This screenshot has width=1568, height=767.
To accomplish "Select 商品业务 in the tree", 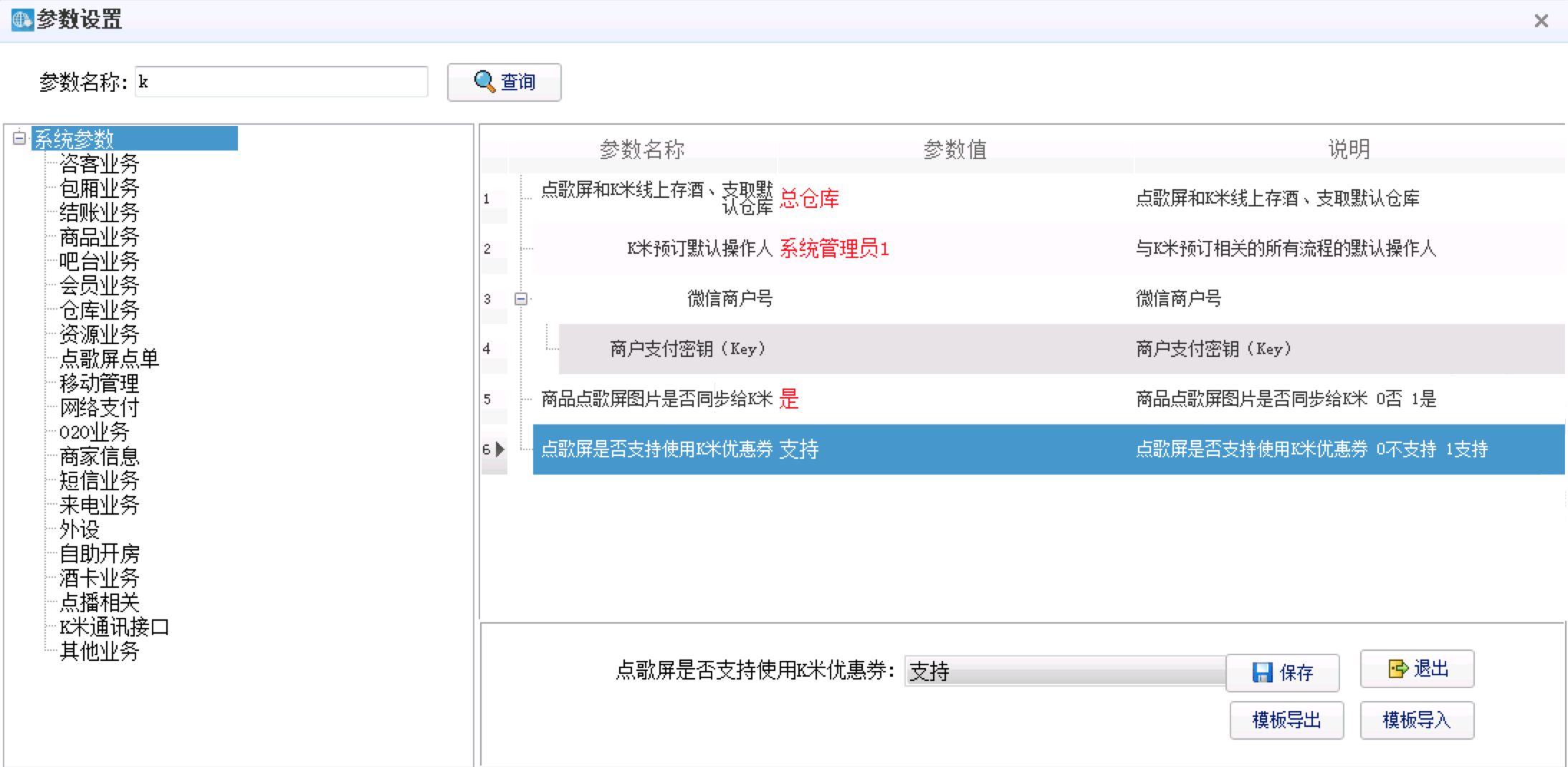I will [x=99, y=237].
